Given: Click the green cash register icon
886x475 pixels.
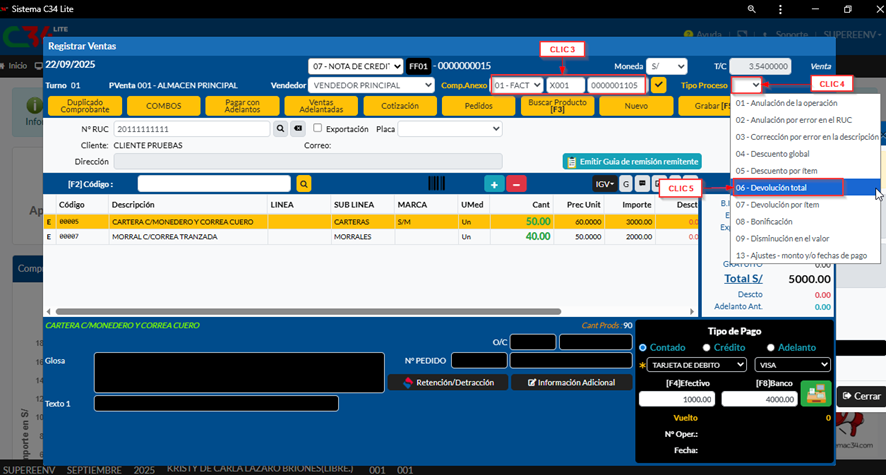Looking at the screenshot, I should pos(816,395).
